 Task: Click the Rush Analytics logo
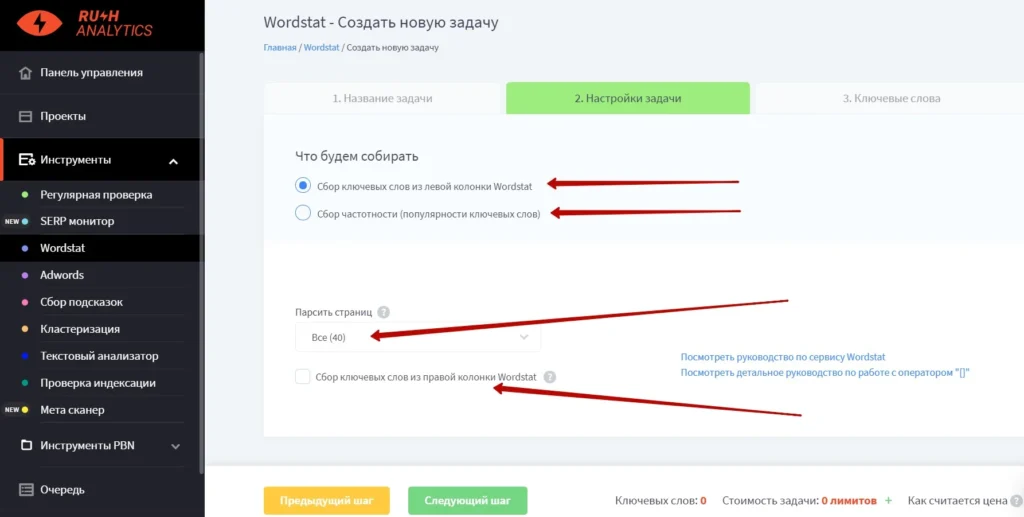coord(85,23)
